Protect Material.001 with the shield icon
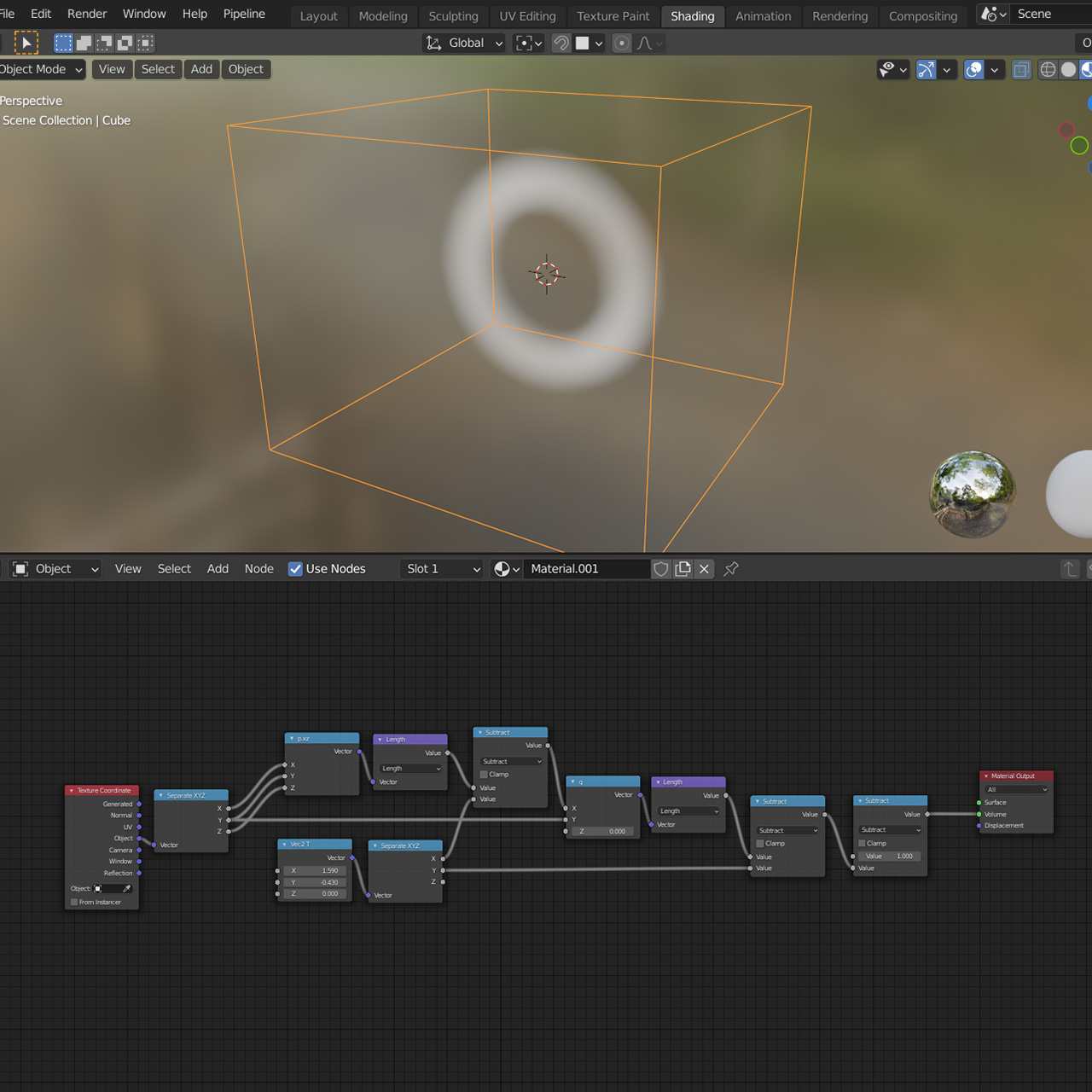 pyautogui.click(x=661, y=568)
